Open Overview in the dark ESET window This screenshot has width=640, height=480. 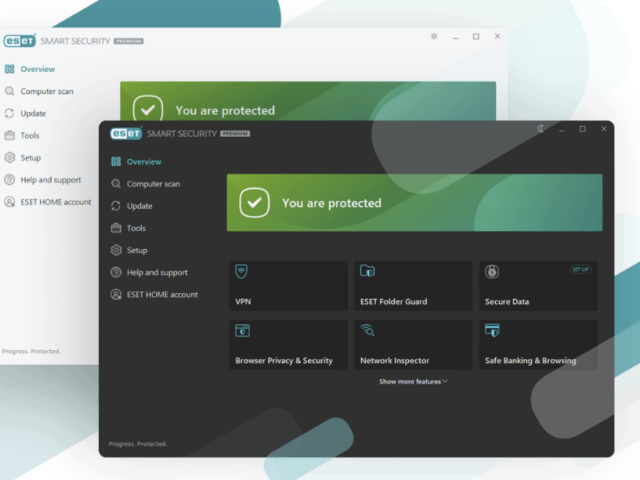coord(136,162)
